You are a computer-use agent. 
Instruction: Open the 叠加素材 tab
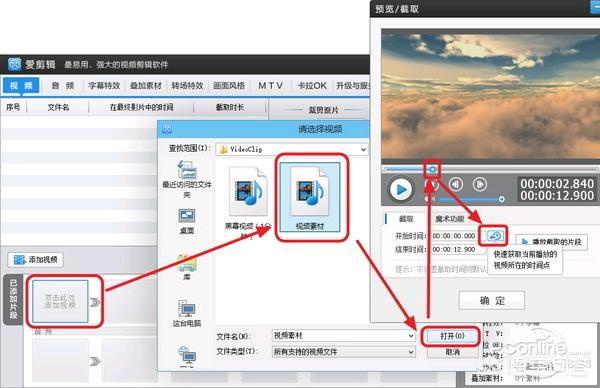coord(146,85)
